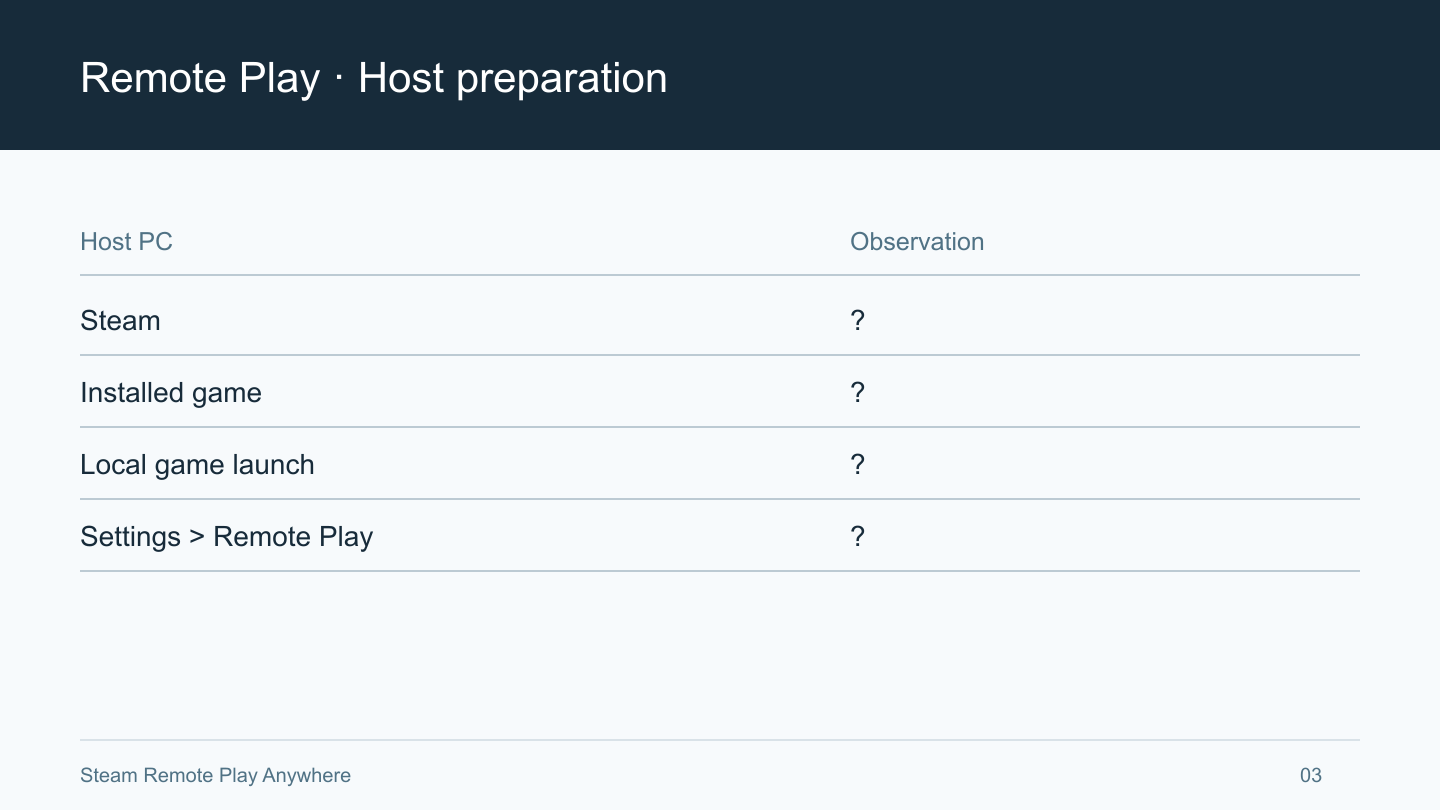
Task: Pick the "Local game launch" row label
Action: [x=197, y=465]
